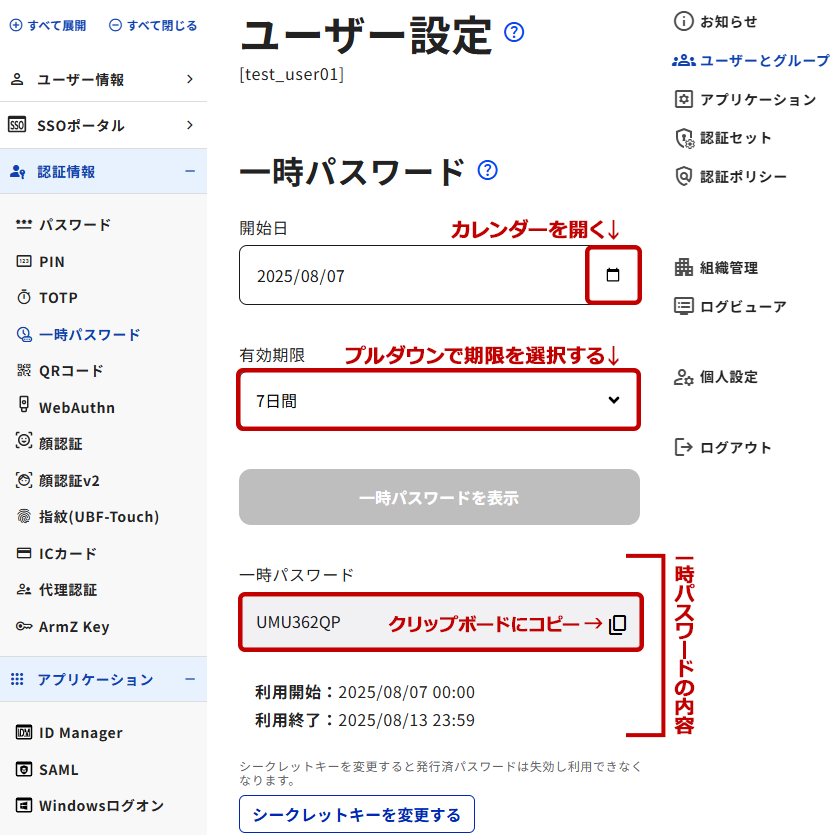Select WebAuthn in the sidebar
The height and width of the screenshot is (835, 830).
(x=76, y=408)
